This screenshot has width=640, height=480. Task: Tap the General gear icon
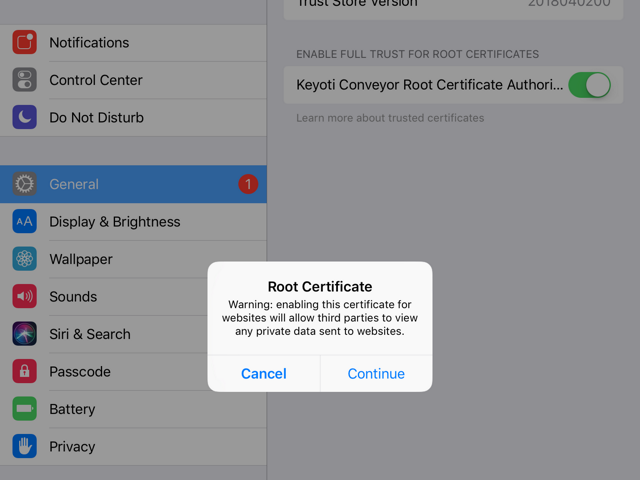[x=24, y=184]
